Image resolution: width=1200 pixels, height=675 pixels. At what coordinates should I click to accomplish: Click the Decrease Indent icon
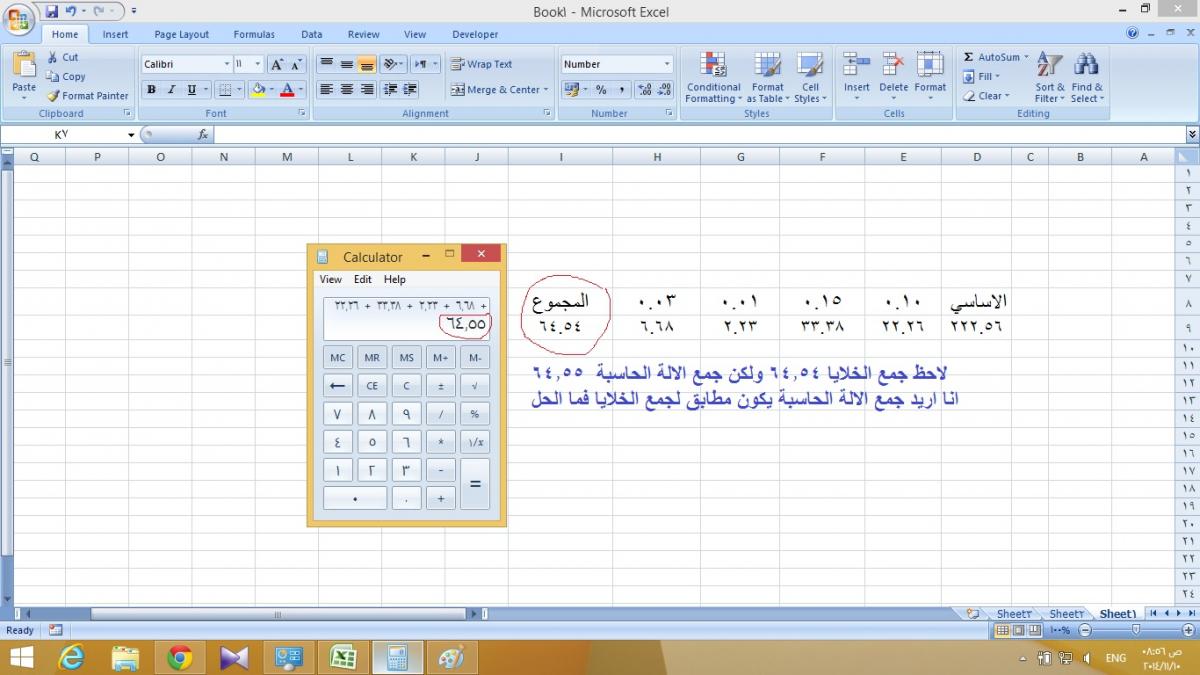390,89
